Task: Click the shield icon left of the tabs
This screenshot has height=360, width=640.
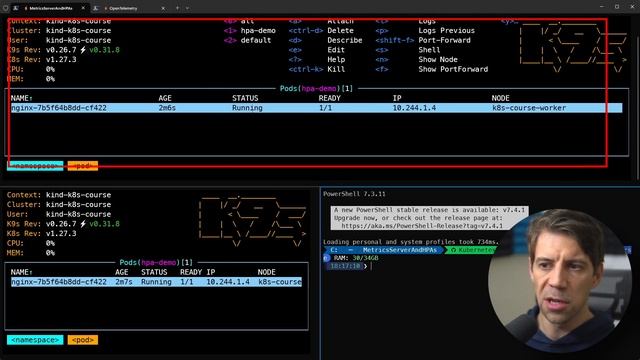Action: pos(5,8)
